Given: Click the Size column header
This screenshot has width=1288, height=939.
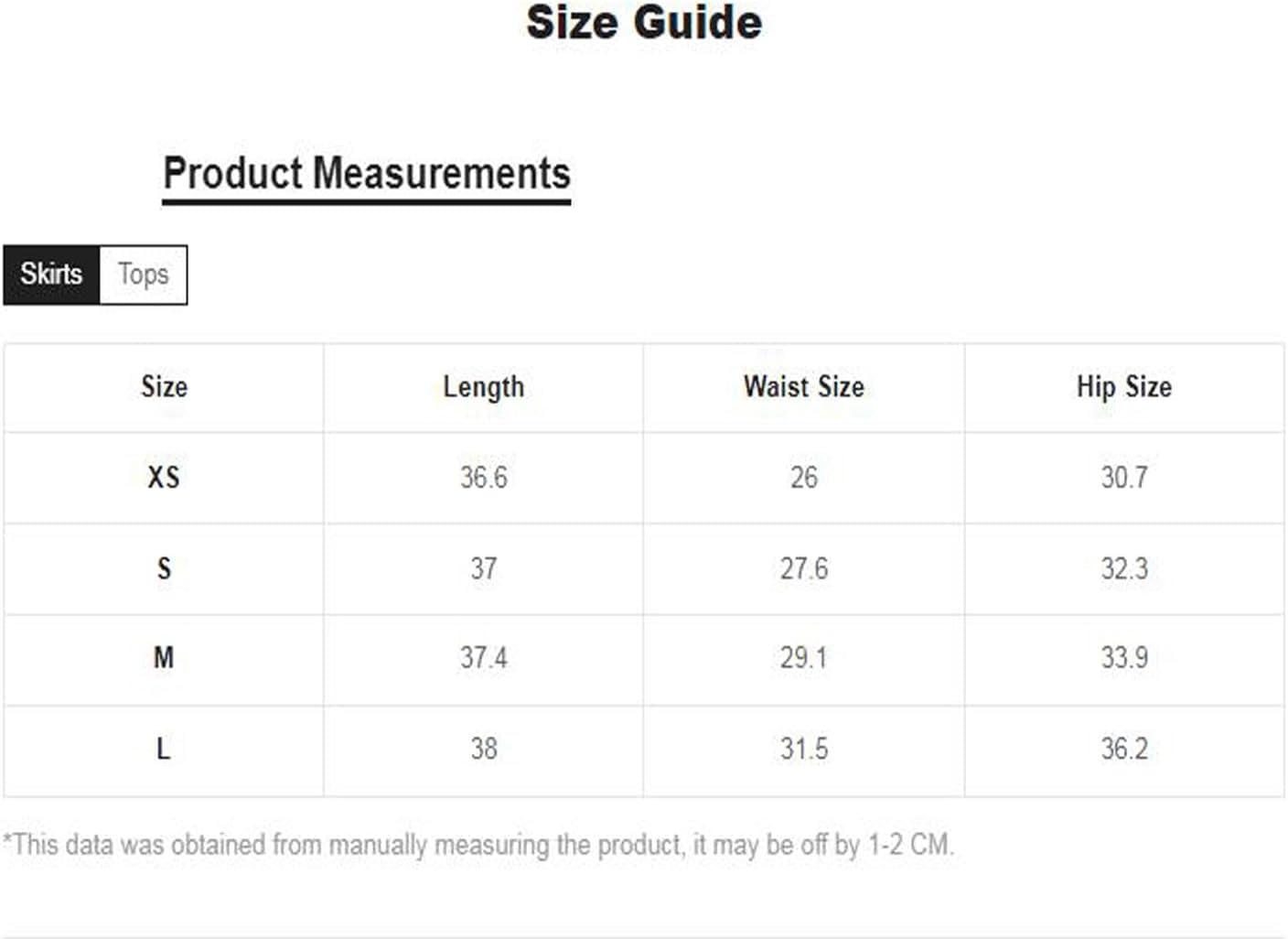Looking at the screenshot, I should click(x=165, y=386).
